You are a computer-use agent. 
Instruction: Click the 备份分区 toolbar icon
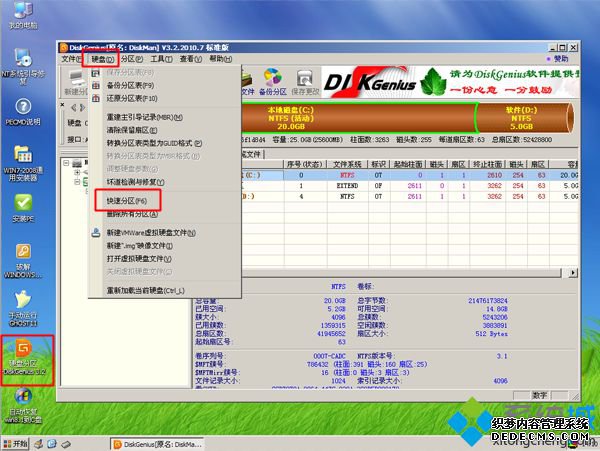point(272,82)
